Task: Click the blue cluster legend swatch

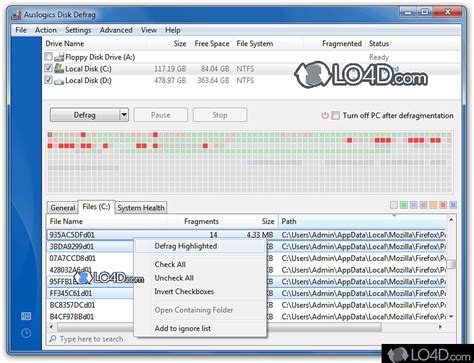Action: [x=453, y=205]
